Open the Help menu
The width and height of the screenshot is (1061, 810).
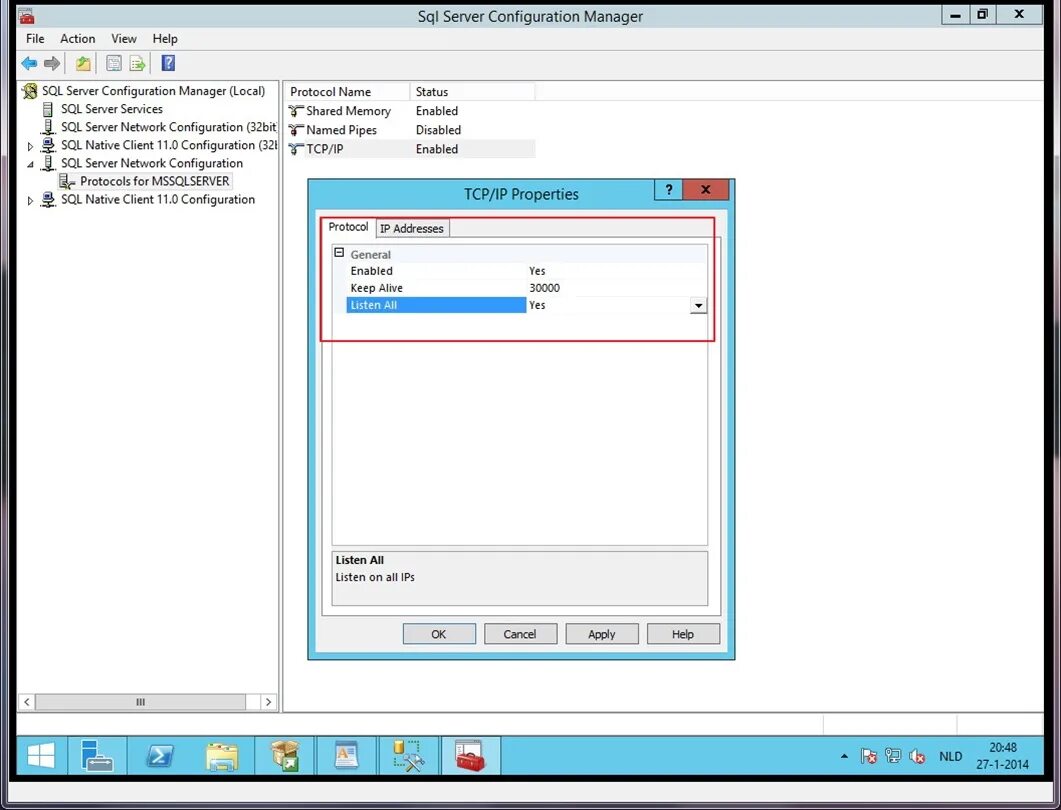coord(165,39)
